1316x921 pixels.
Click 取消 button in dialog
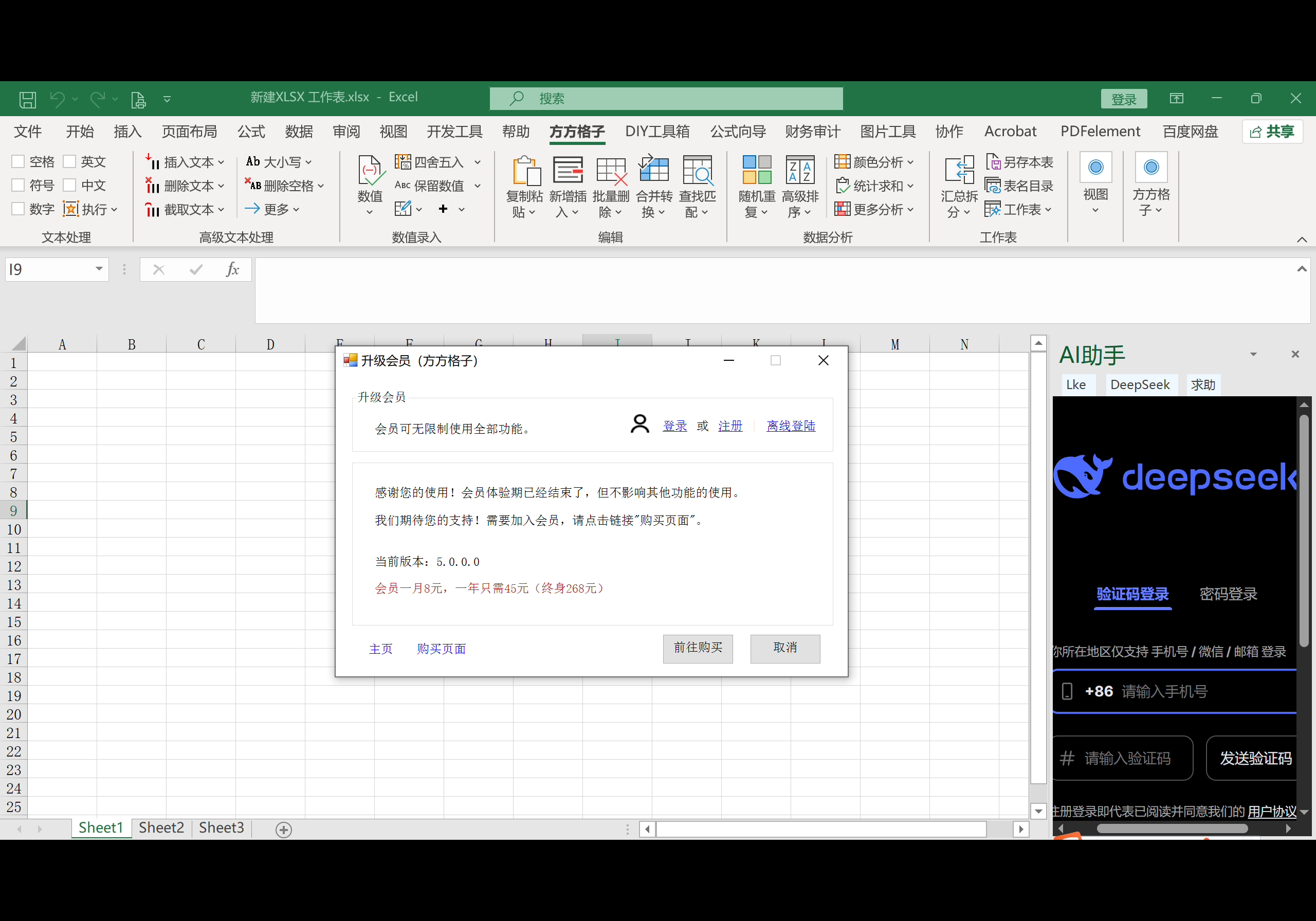pos(784,649)
